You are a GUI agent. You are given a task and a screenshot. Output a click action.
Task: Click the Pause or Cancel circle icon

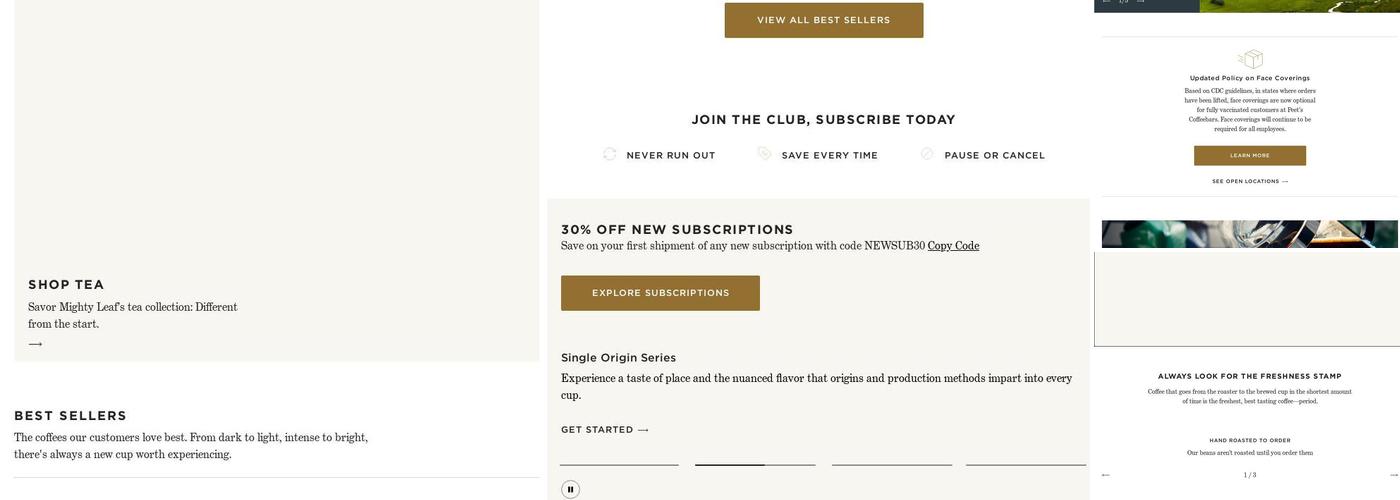927,154
